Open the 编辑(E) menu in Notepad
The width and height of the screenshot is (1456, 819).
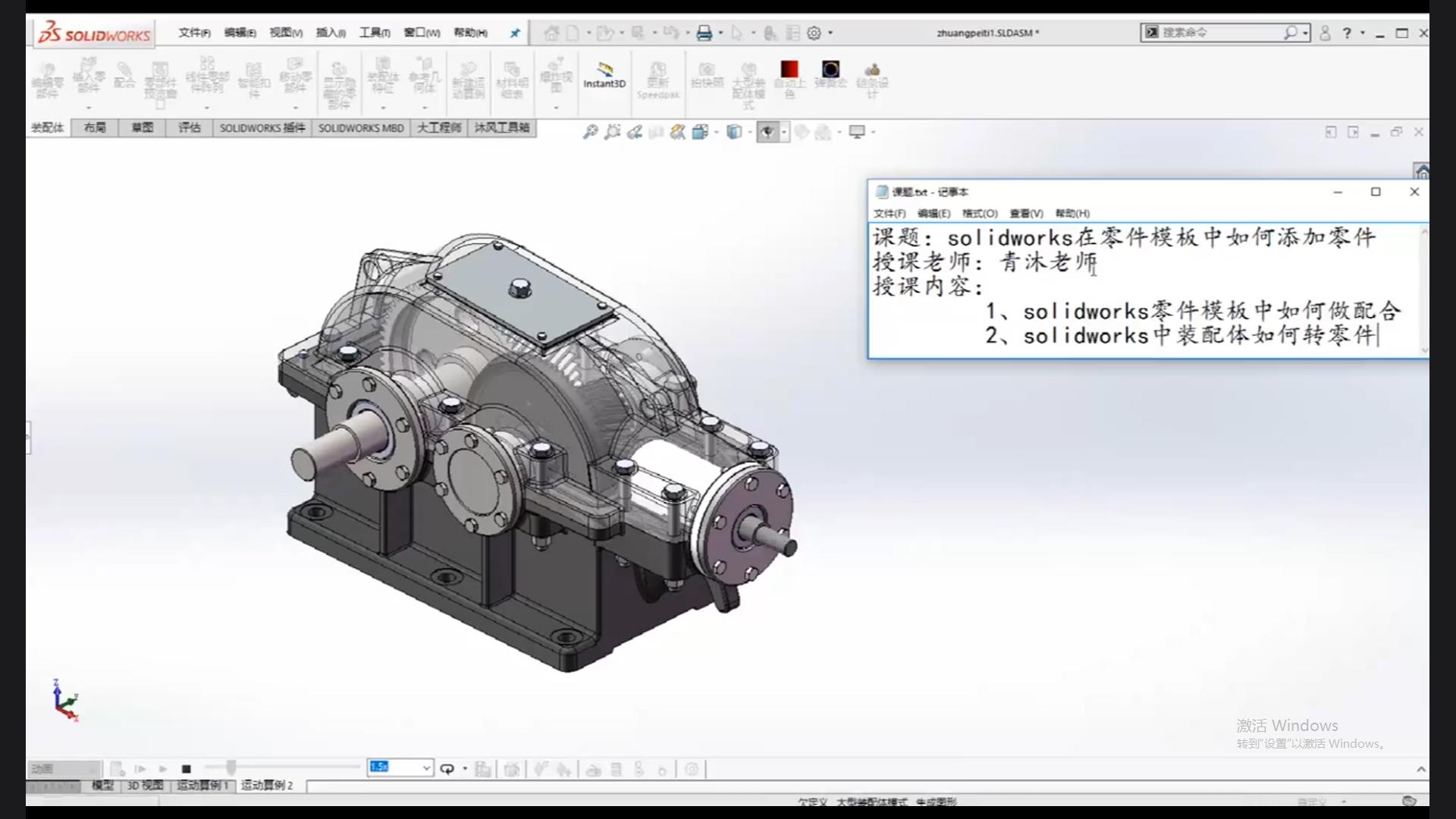point(934,213)
